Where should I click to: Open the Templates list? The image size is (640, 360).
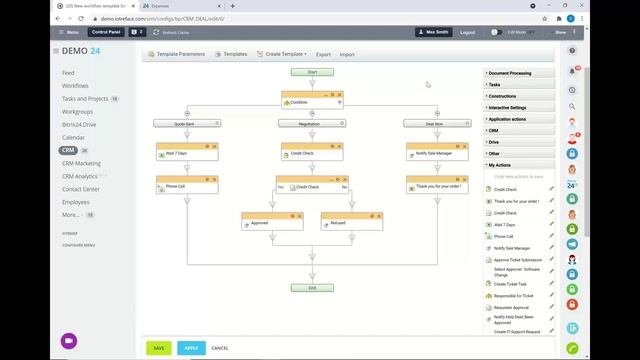[231, 54]
